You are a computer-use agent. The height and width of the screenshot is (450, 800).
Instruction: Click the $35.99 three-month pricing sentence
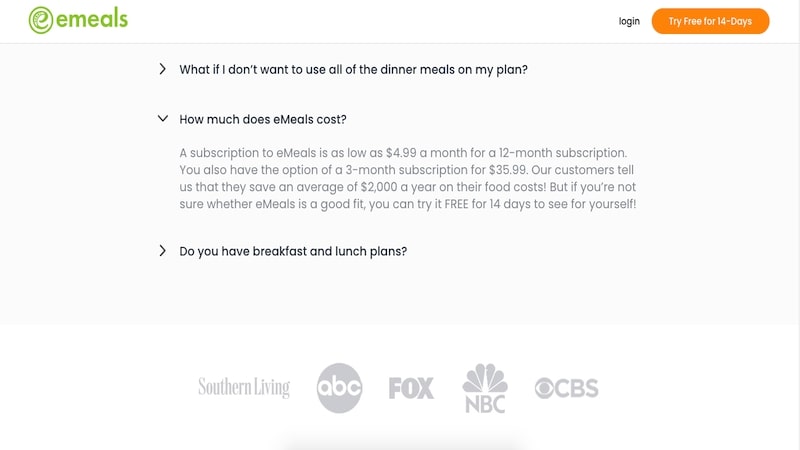click(354, 170)
